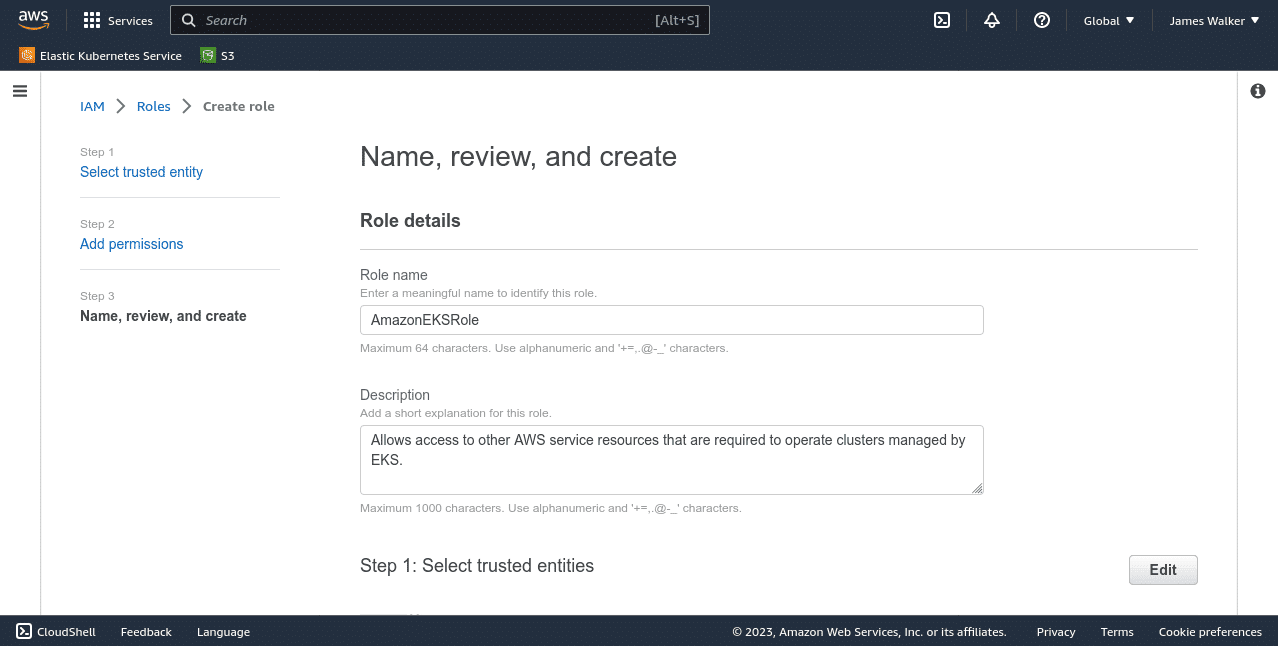Open the James Walker account menu

click(x=1214, y=20)
